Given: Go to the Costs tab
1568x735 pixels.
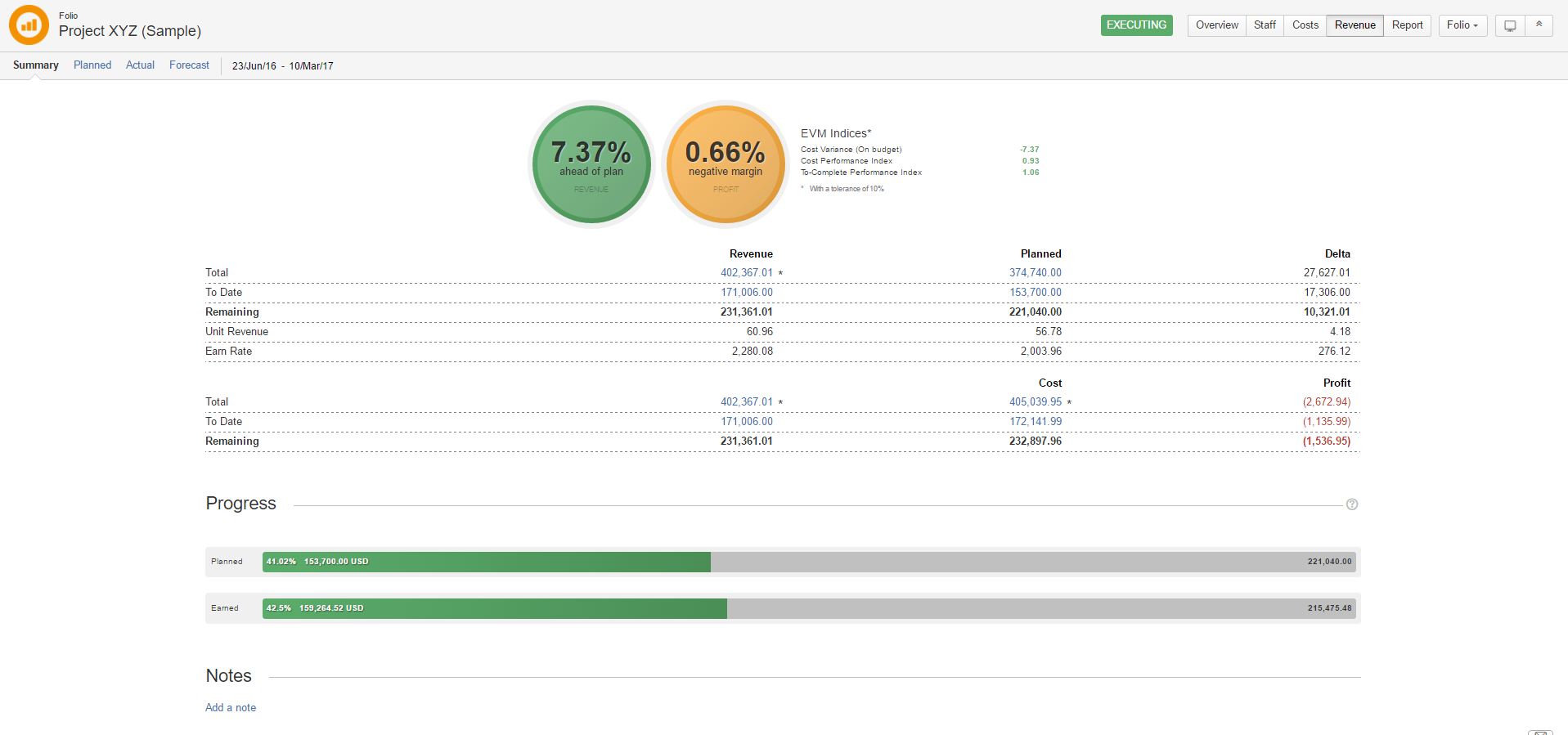Looking at the screenshot, I should pos(1305,25).
